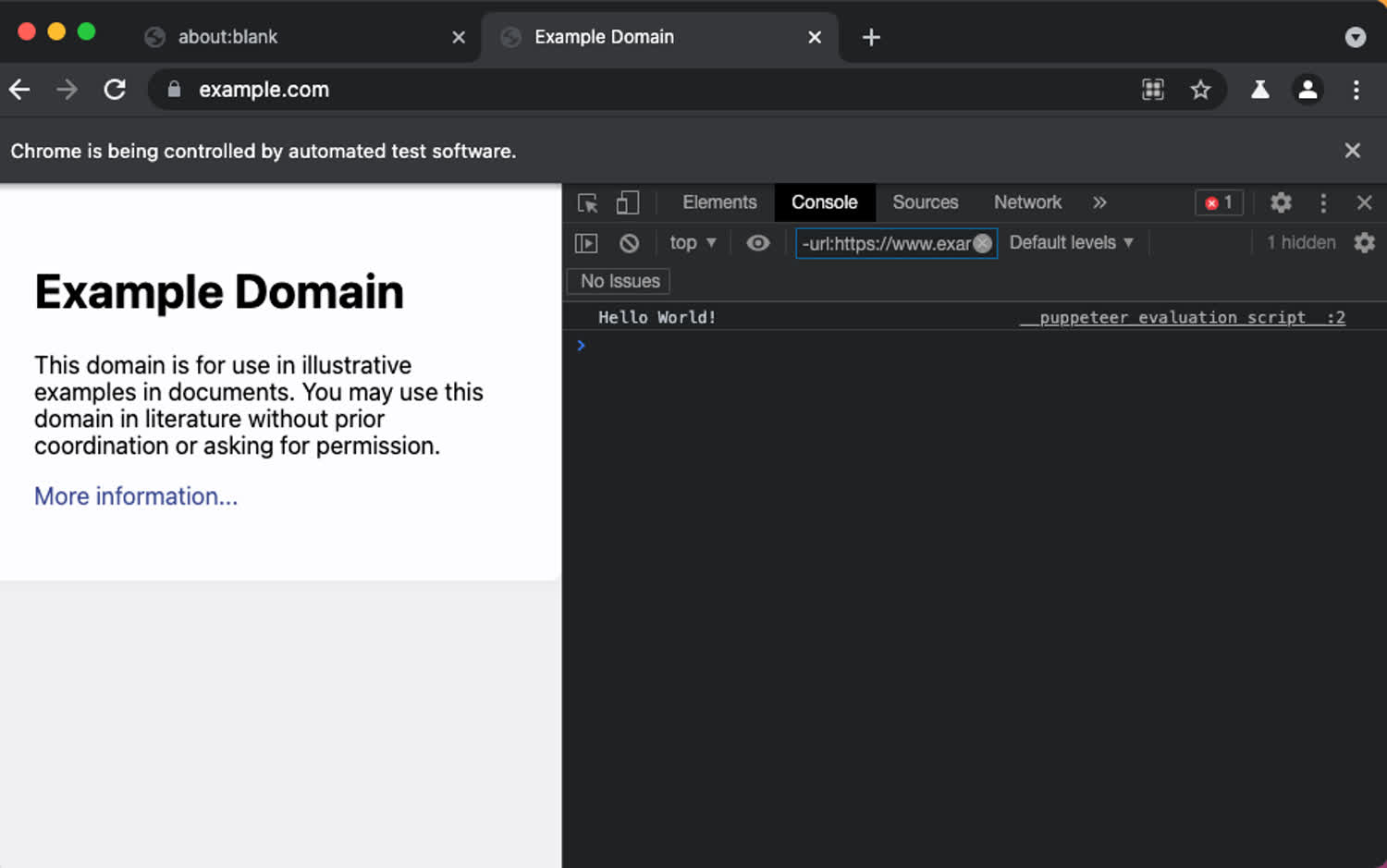Toggle the DevTools device toolbar
Image resolution: width=1387 pixels, height=868 pixels.
[x=628, y=202]
